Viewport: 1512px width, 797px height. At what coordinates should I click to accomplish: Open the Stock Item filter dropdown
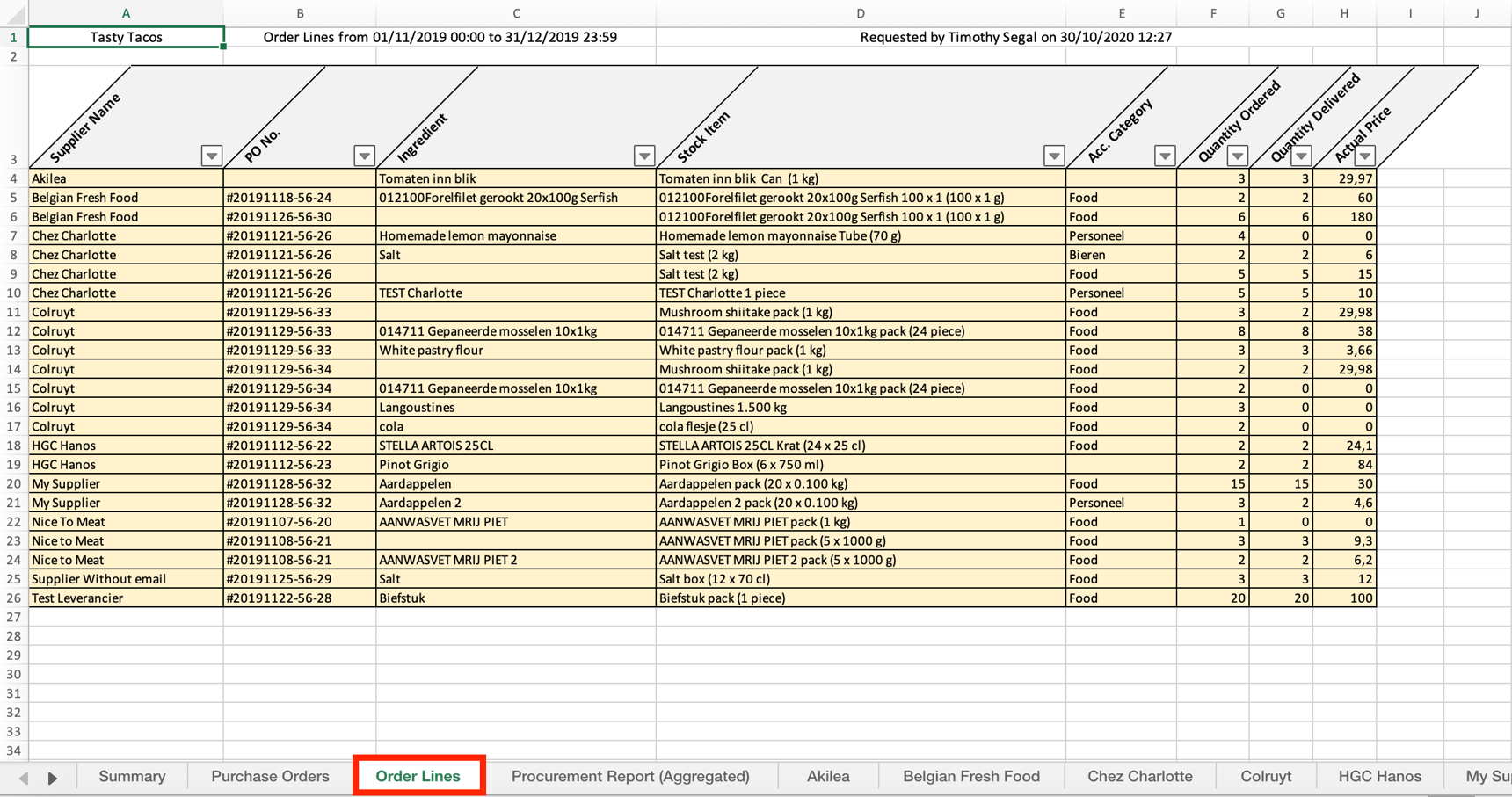coord(1053,156)
